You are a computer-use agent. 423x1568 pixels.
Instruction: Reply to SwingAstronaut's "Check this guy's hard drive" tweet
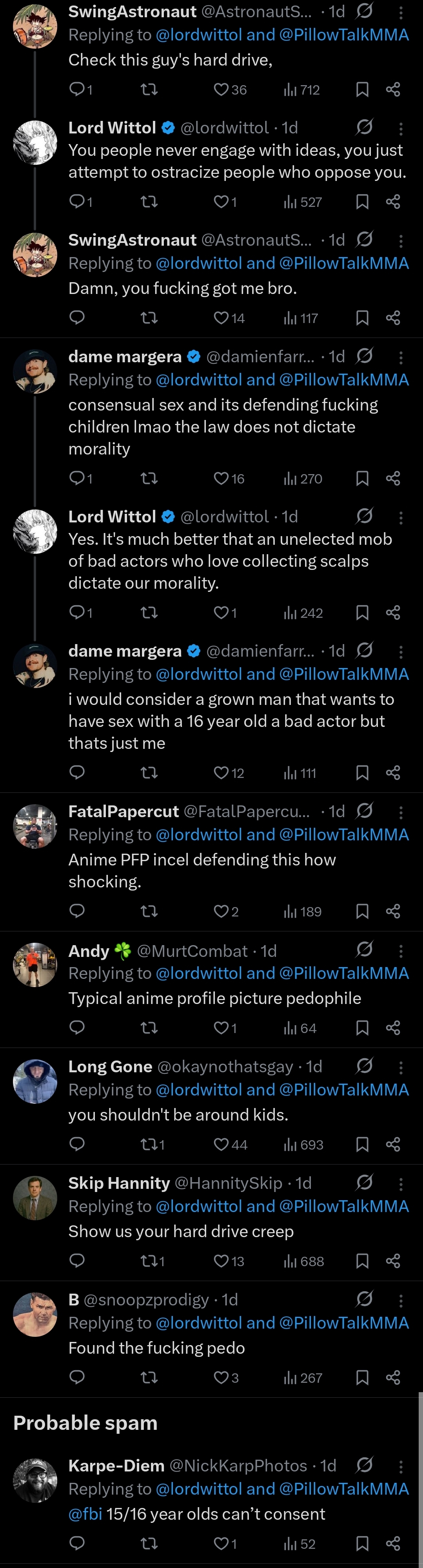(77, 89)
